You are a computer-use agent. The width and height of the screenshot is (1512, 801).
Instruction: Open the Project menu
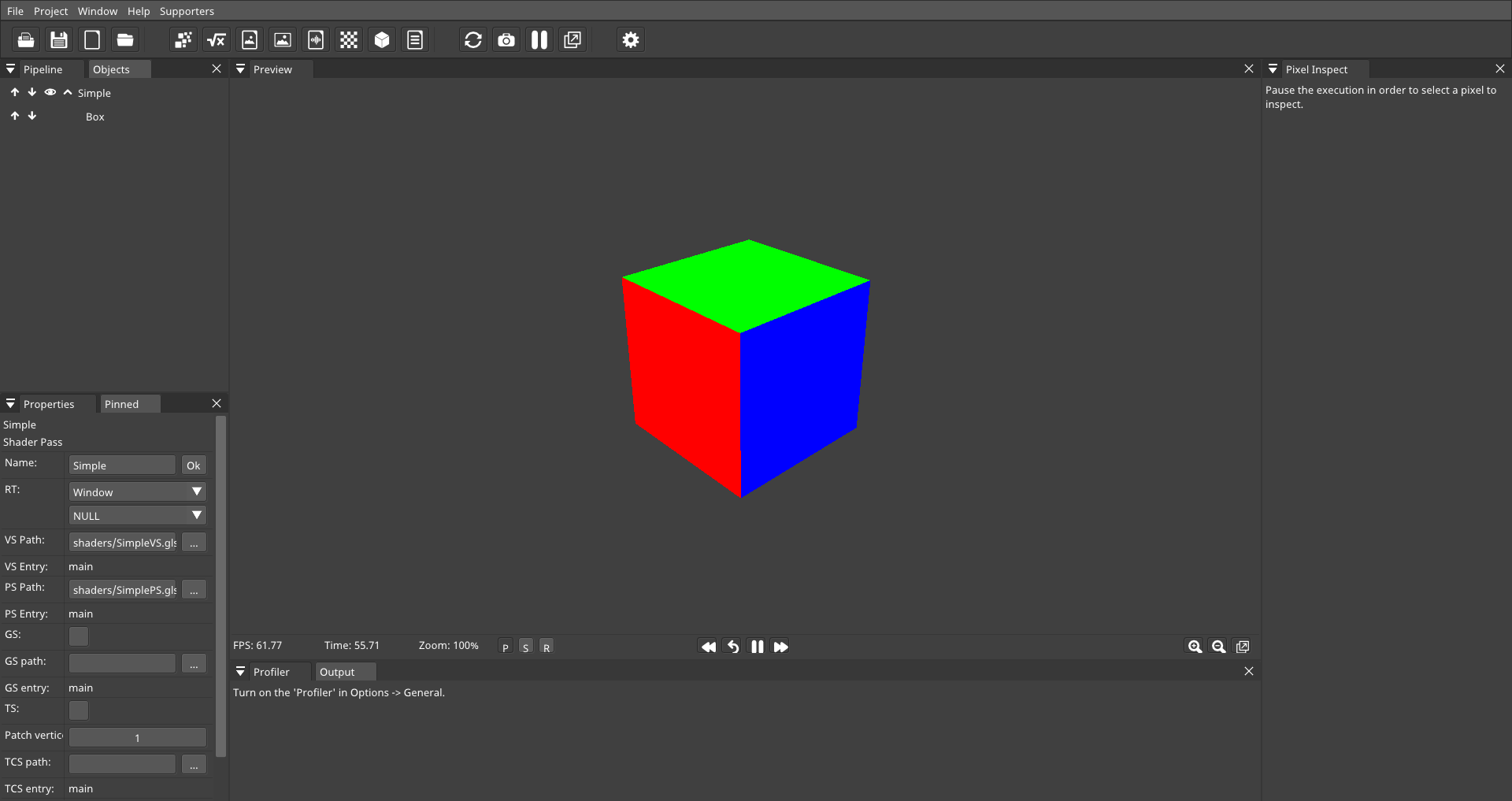click(x=50, y=11)
